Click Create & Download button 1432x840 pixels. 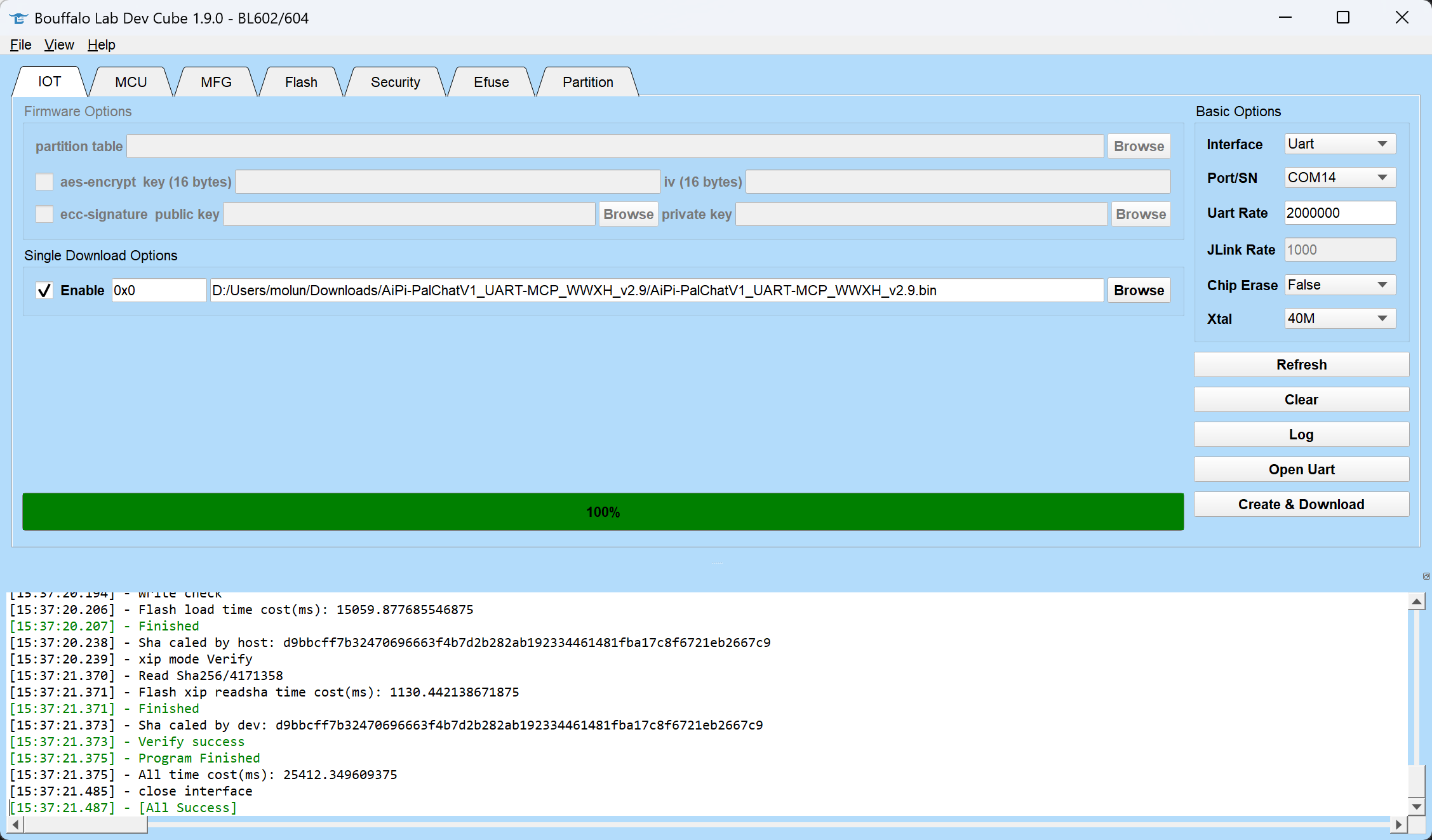[x=1301, y=504]
